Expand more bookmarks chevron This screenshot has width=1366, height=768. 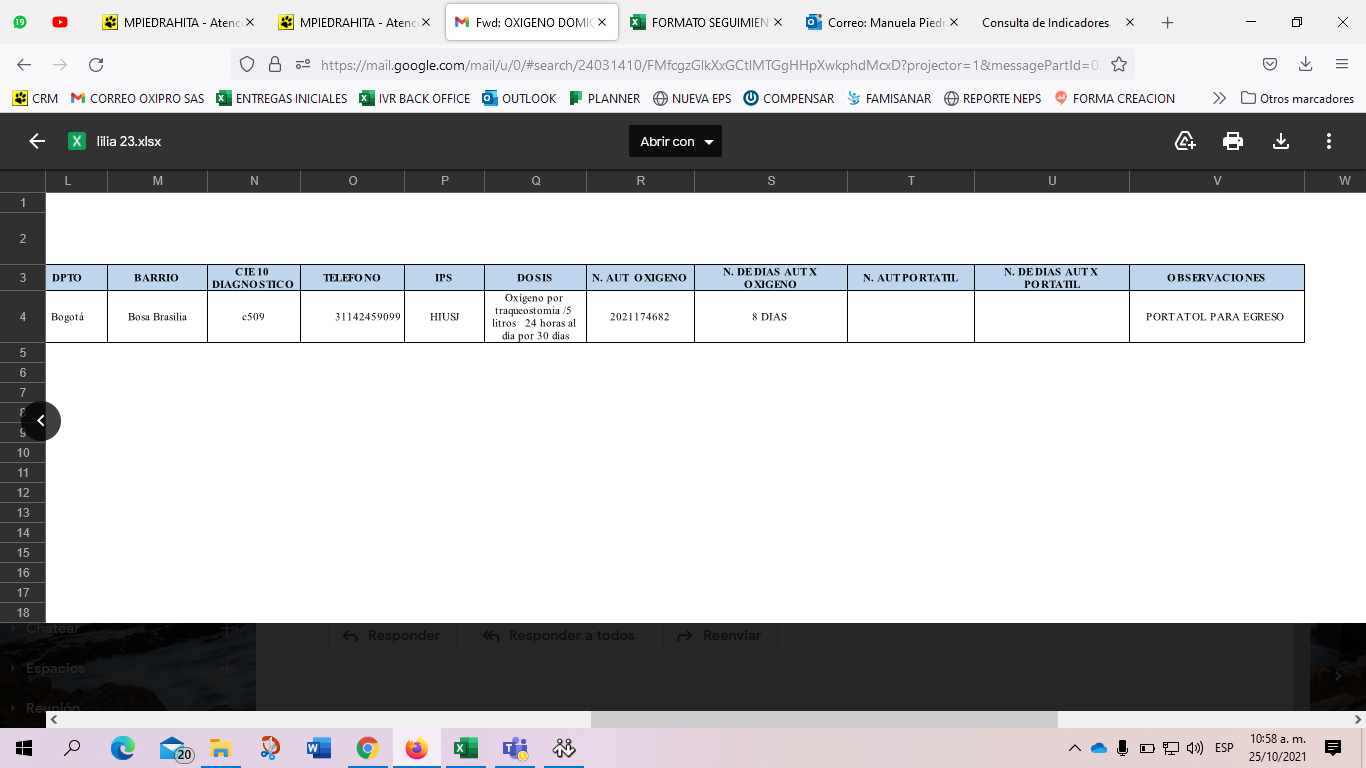pyautogui.click(x=1219, y=98)
